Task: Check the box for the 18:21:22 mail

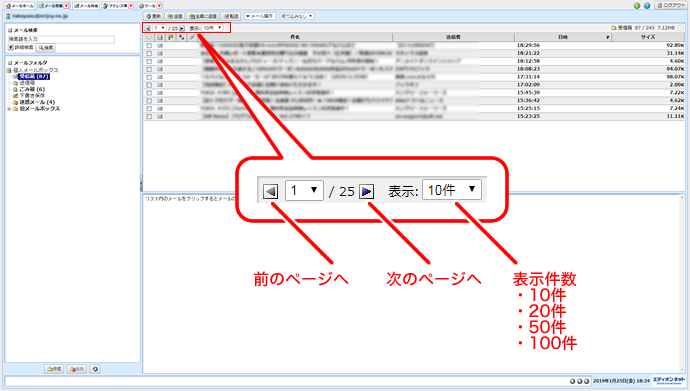Action: click(149, 53)
